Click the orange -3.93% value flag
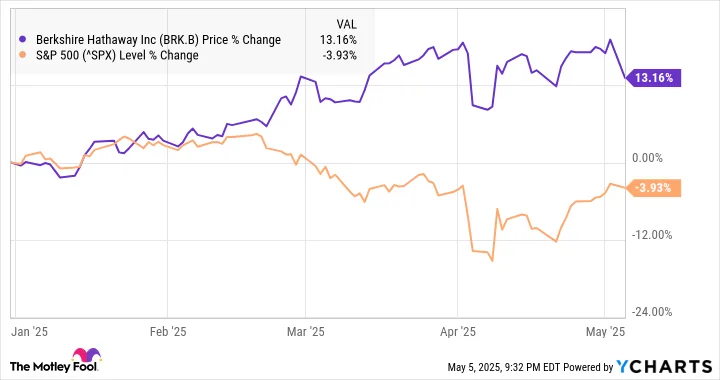The height and width of the screenshot is (380, 720). [654, 188]
